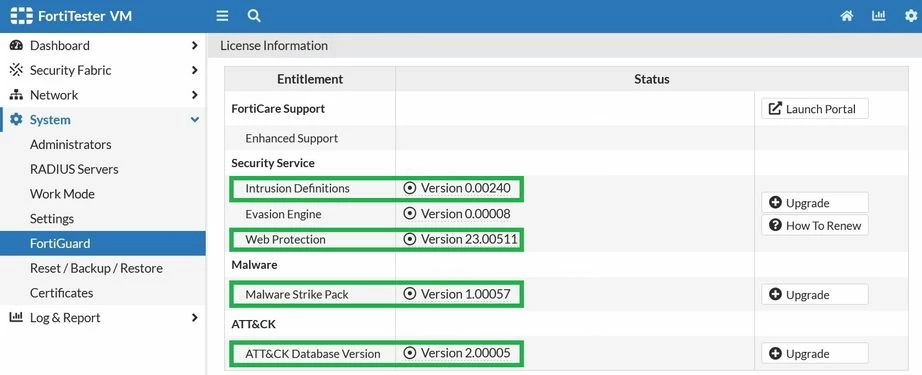Image resolution: width=922 pixels, height=375 pixels.
Task: Click the System gear icon in sidebar
Action: coord(16,119)
